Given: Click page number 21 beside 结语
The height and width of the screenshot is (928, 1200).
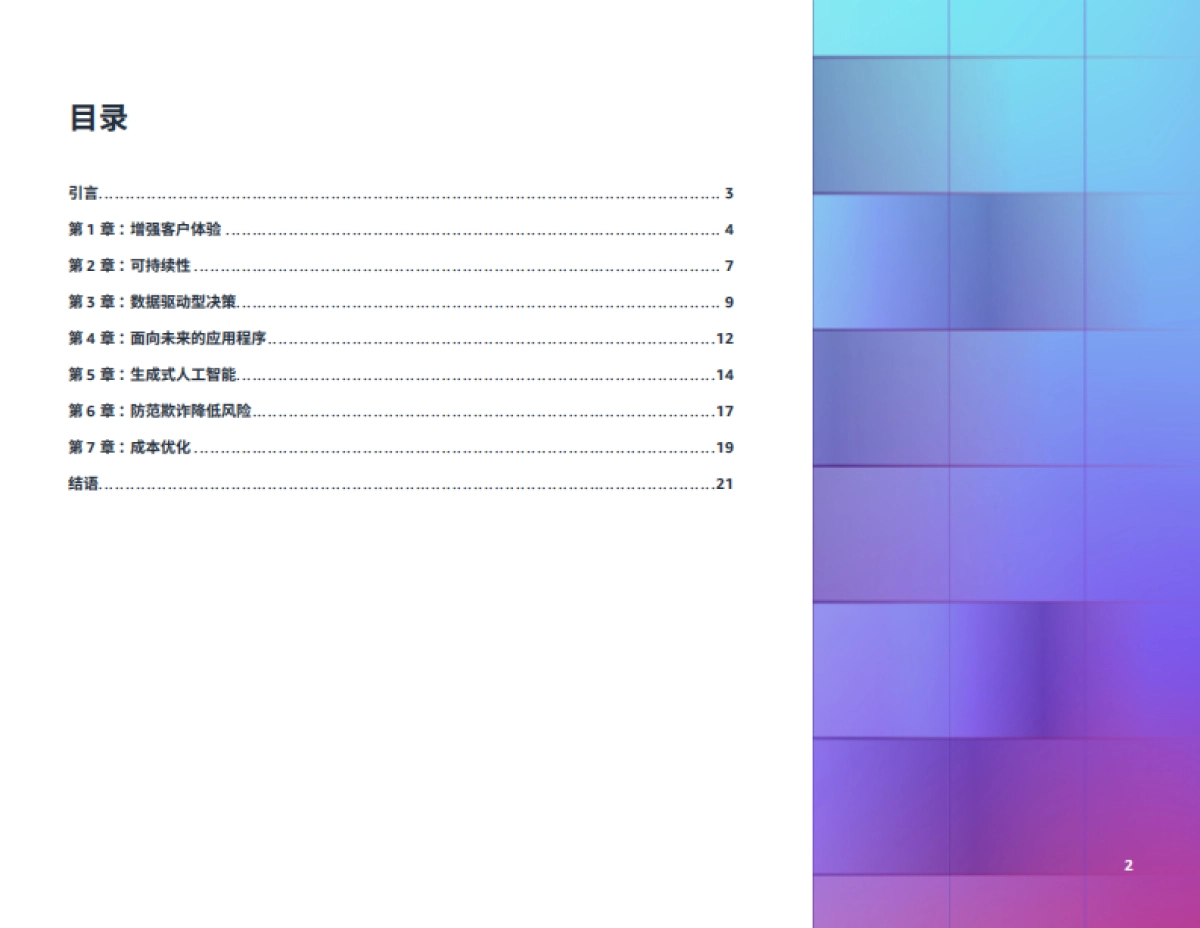Looking at the screenshot, I should coord(725,484).
